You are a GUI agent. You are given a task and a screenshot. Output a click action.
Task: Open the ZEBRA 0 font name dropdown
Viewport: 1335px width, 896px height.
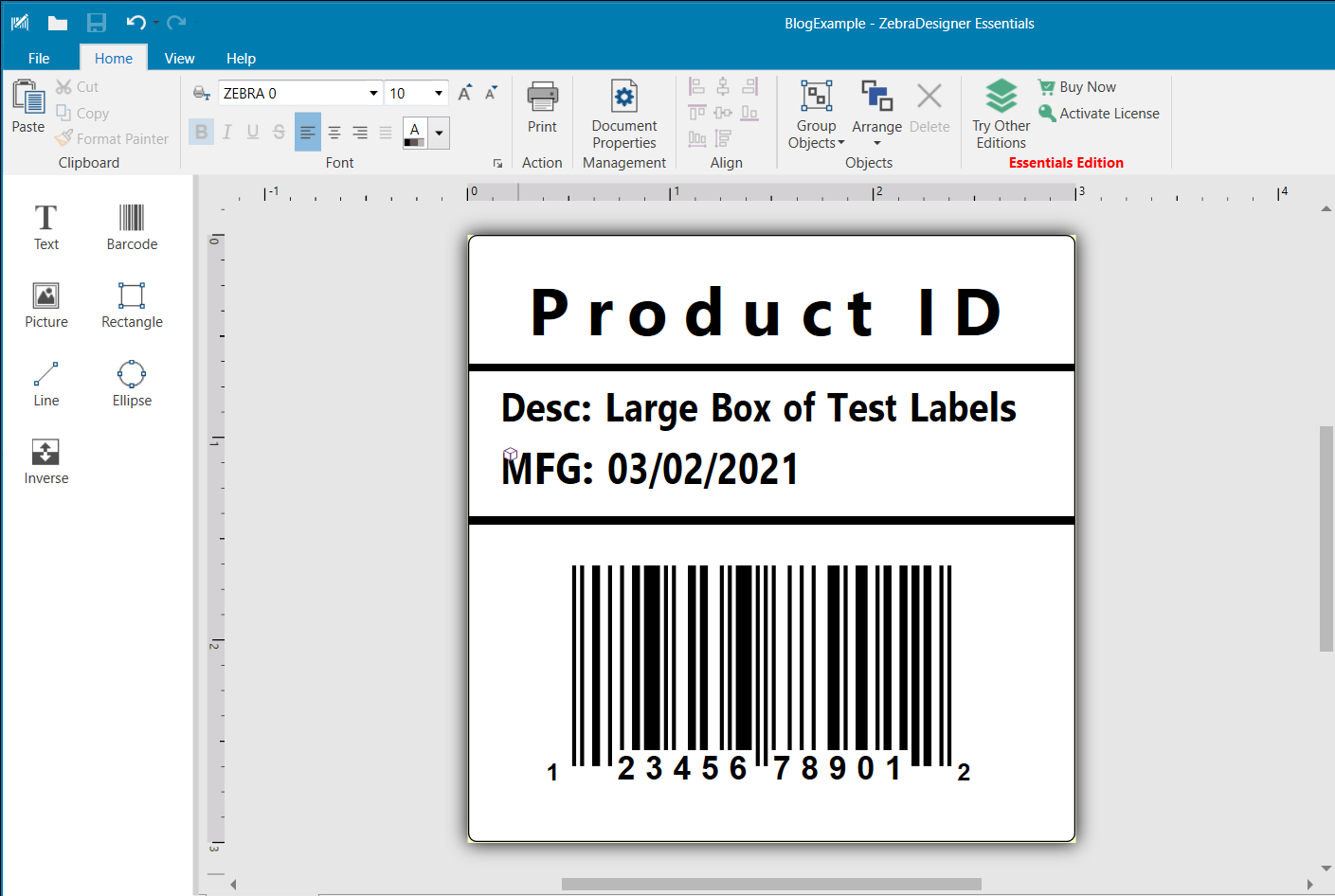tap(373, 93)
